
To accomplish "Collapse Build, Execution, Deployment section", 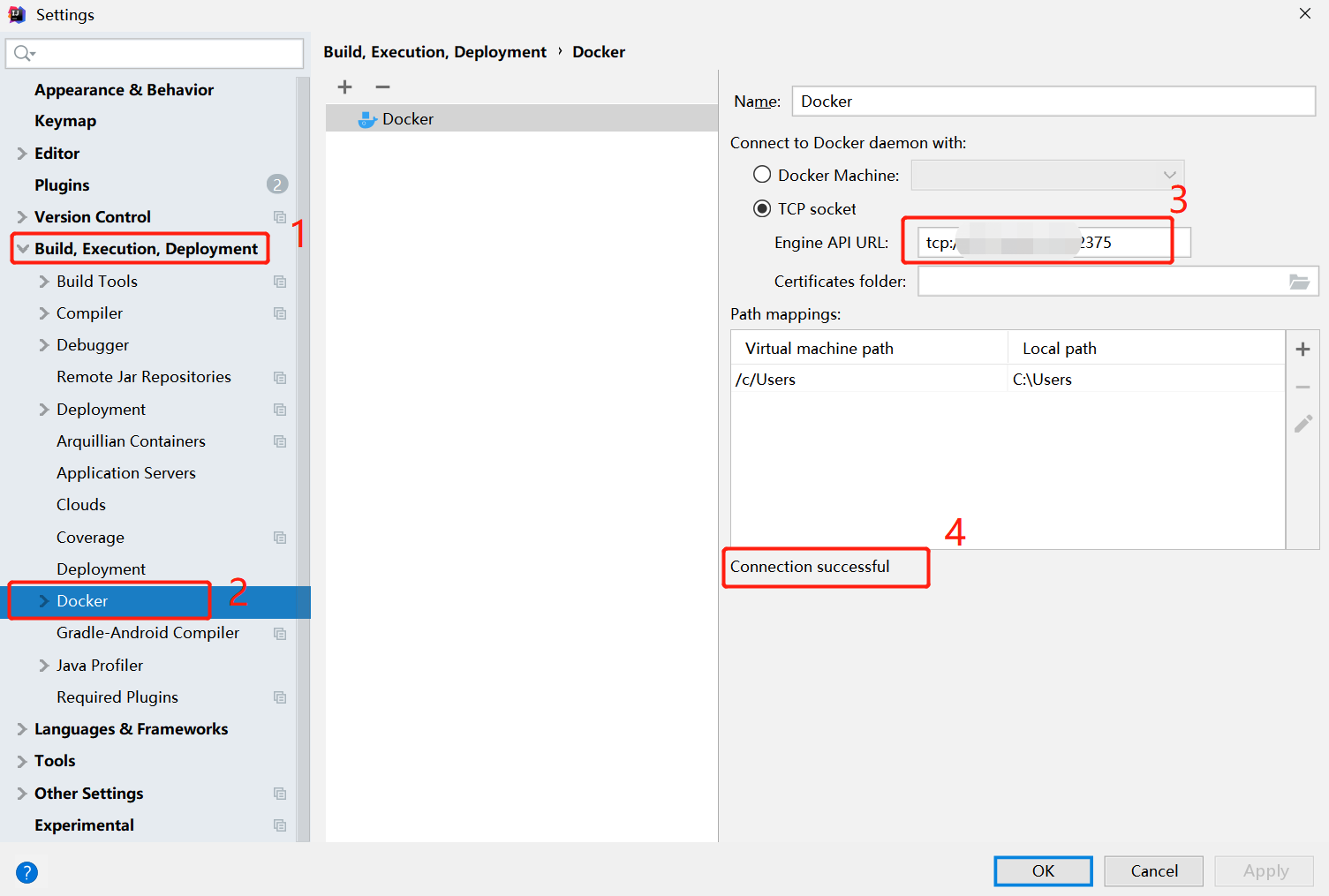I will tap(23, 249).
